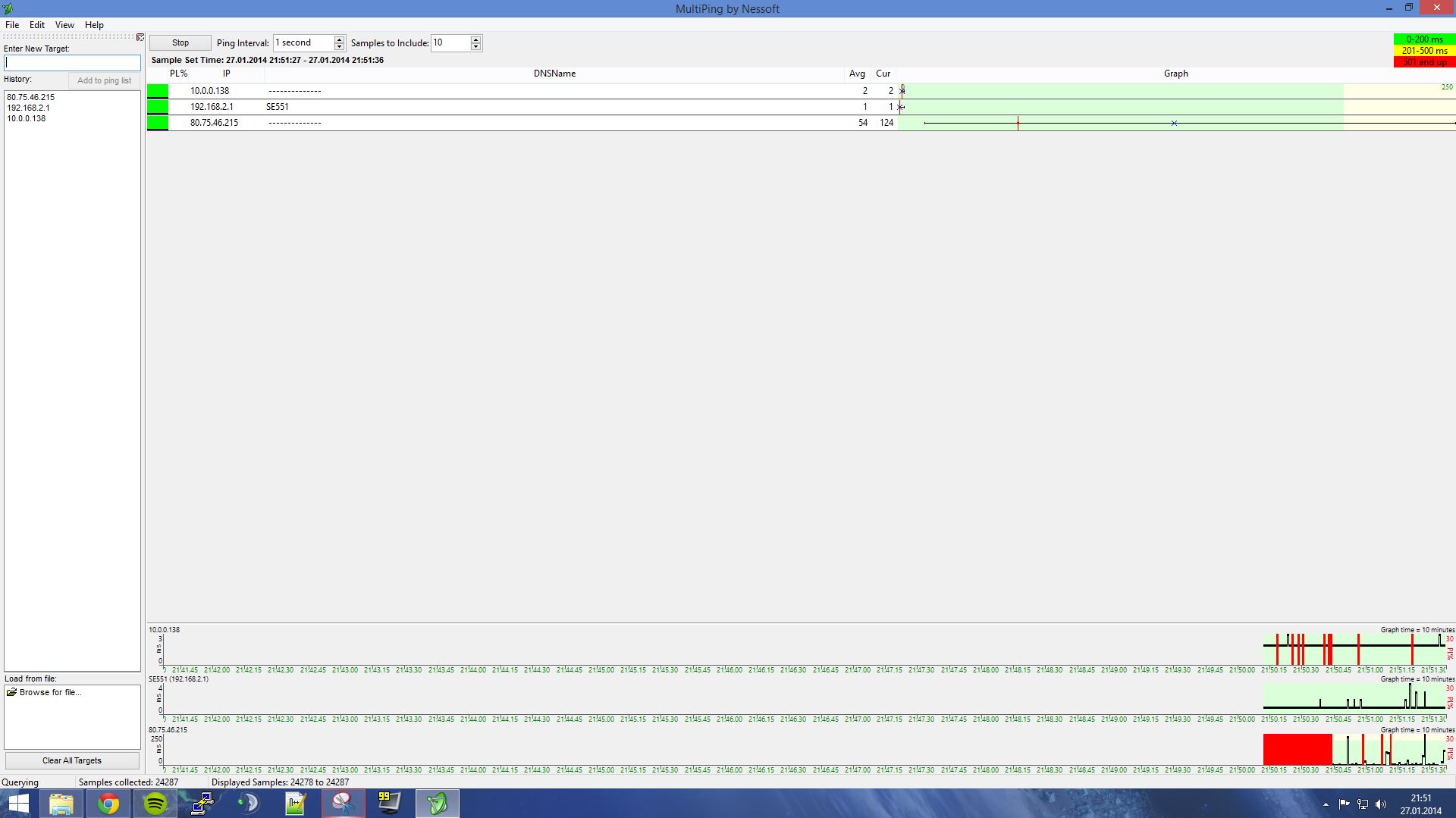
Task: Click the Samples collected status text
Action: (x=128, y=782)
